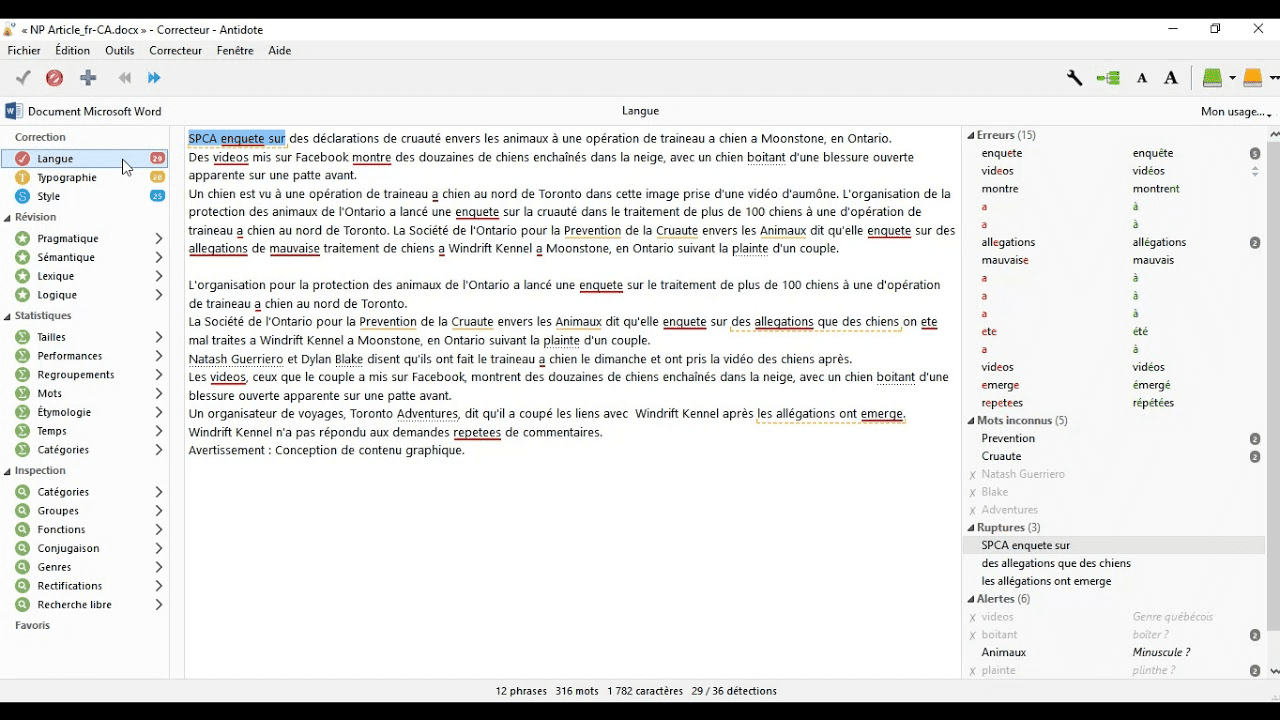
Task: Click the plus add-to-dictionary icon
Action: pyautogui.click(x=88, y=78)
